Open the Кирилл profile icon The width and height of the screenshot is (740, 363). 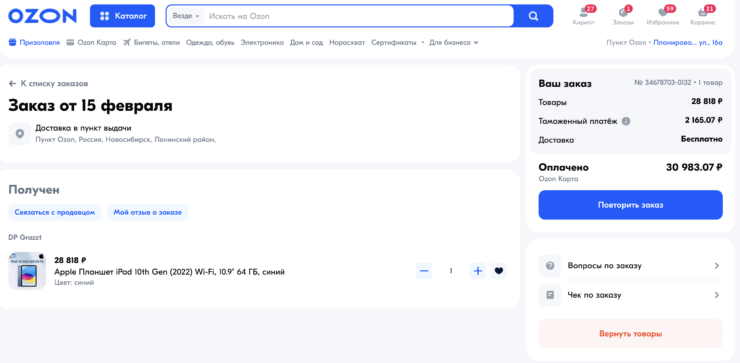583,16
